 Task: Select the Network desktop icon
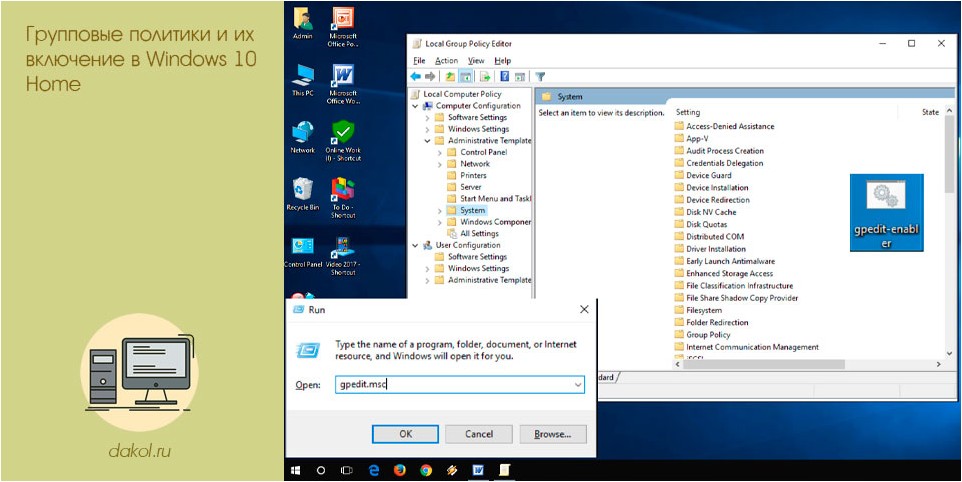click(302, 137)
